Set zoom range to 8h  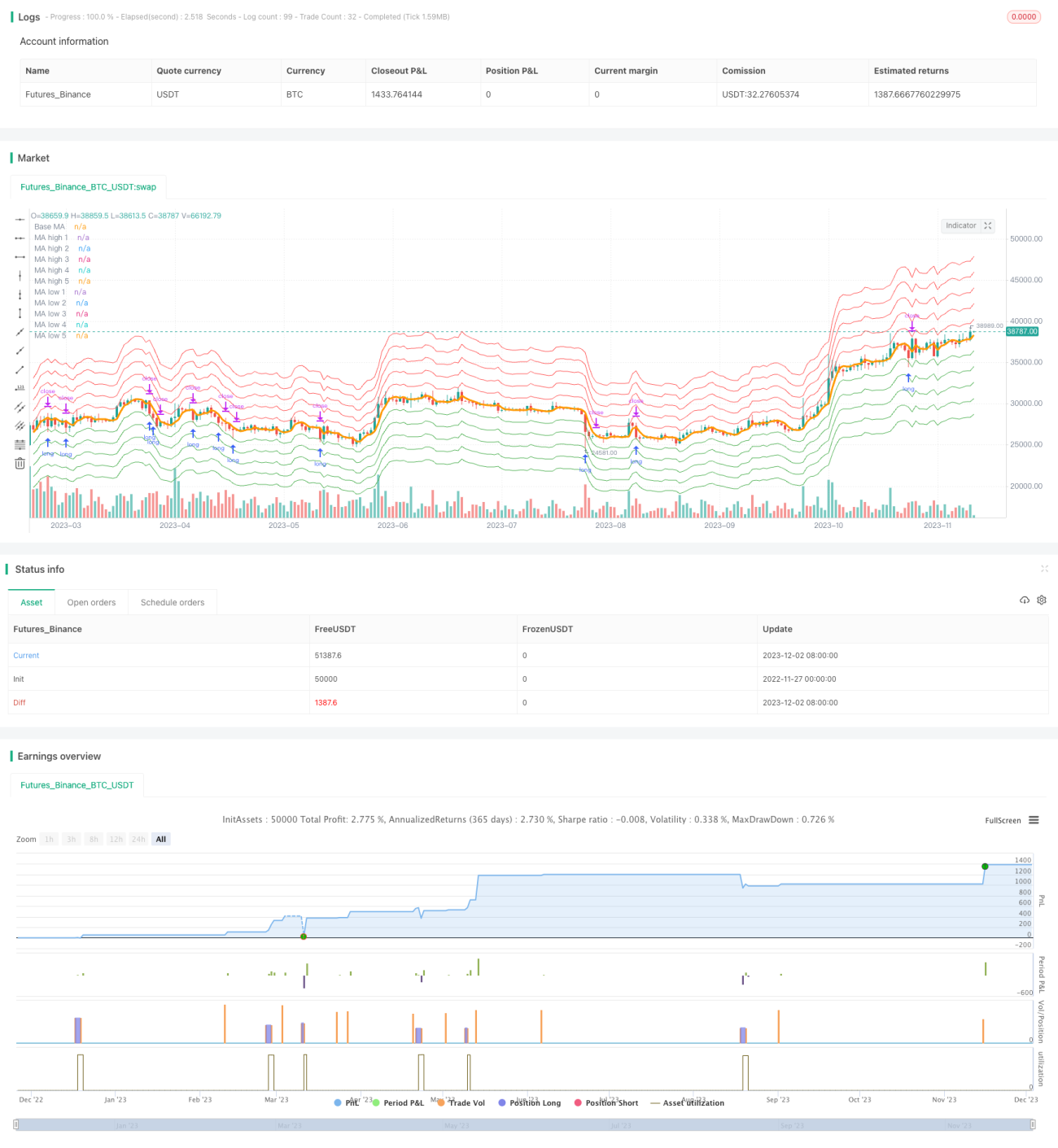94,839
